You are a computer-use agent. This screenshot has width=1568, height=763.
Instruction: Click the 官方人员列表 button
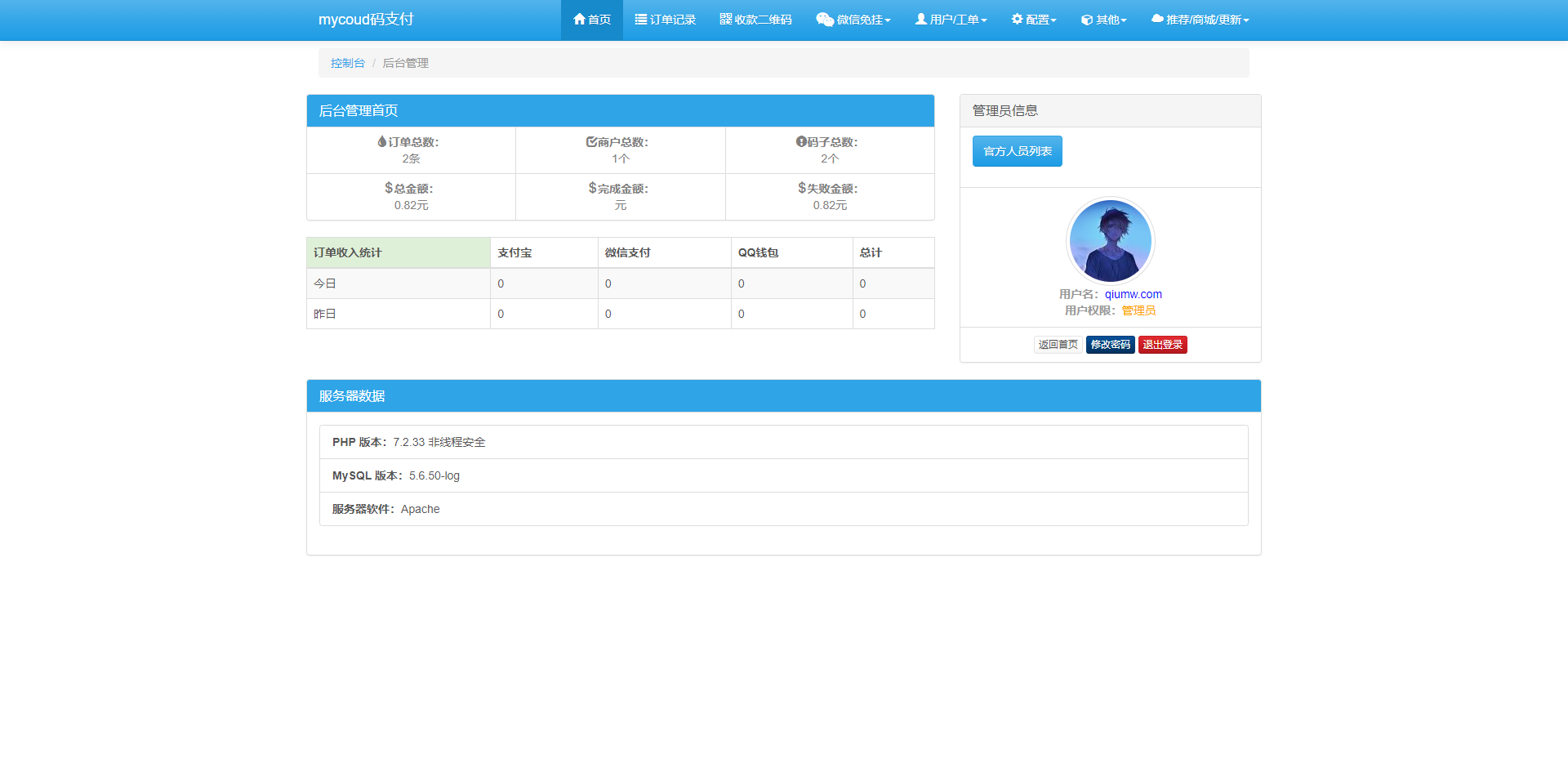tap(1017, 151)
